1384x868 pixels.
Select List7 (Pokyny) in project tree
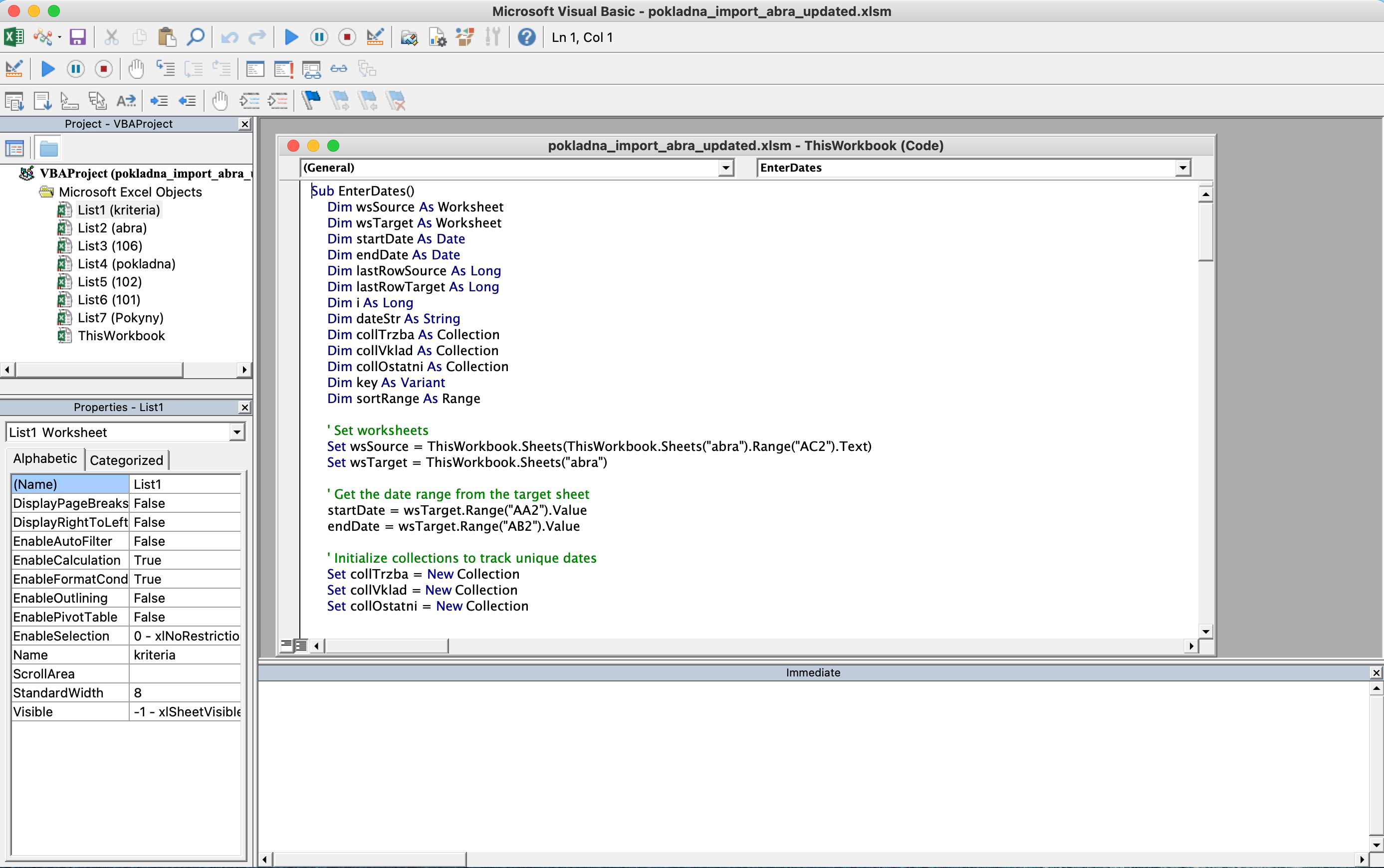point(121,317)
